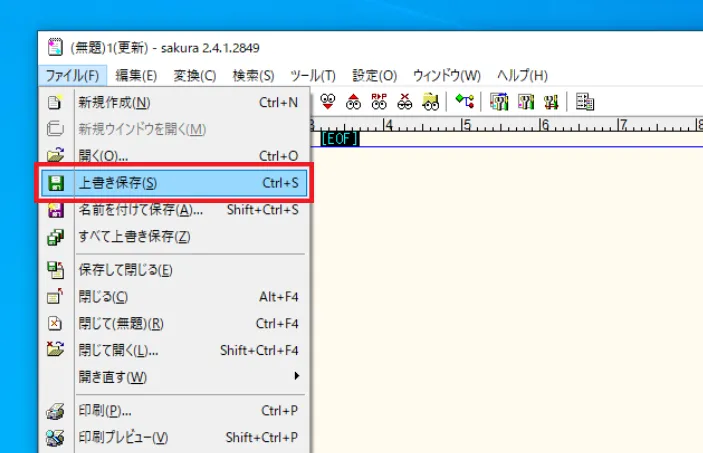Image resolution: width=703 pixels, height=453 pixels.
Task: Click the すべて上書き保存(Z) stacked floppies icon
Action: click(x=56, y=237)
